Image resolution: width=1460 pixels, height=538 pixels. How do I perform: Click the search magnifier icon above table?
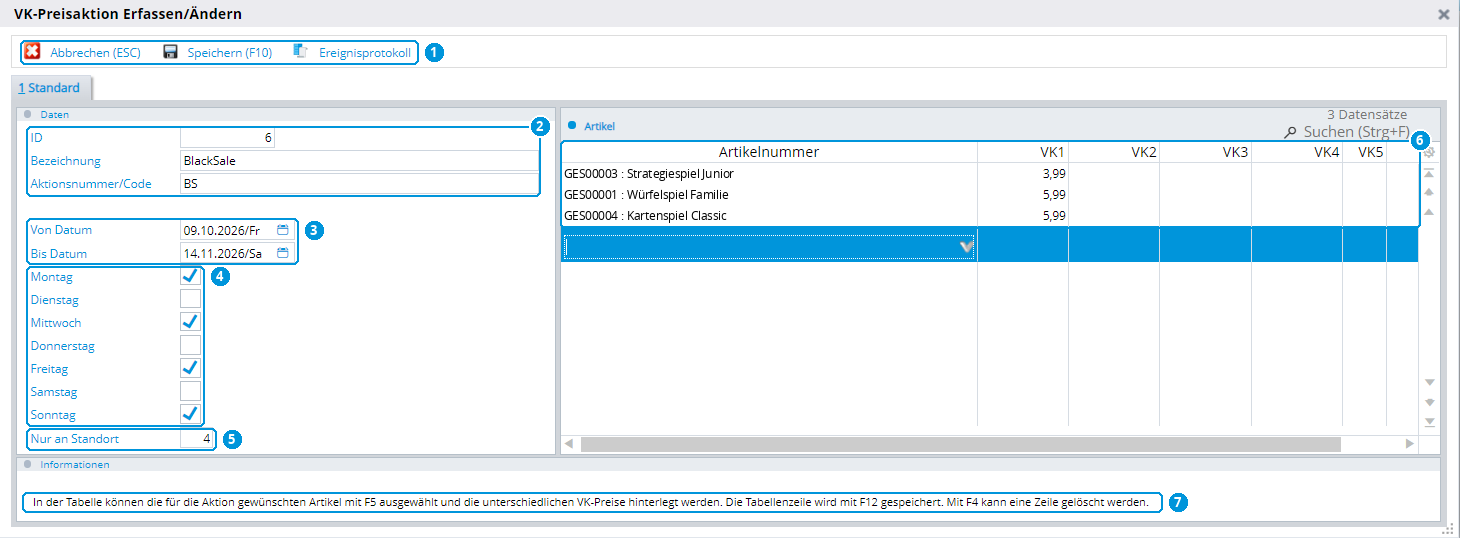[1291, 132]
